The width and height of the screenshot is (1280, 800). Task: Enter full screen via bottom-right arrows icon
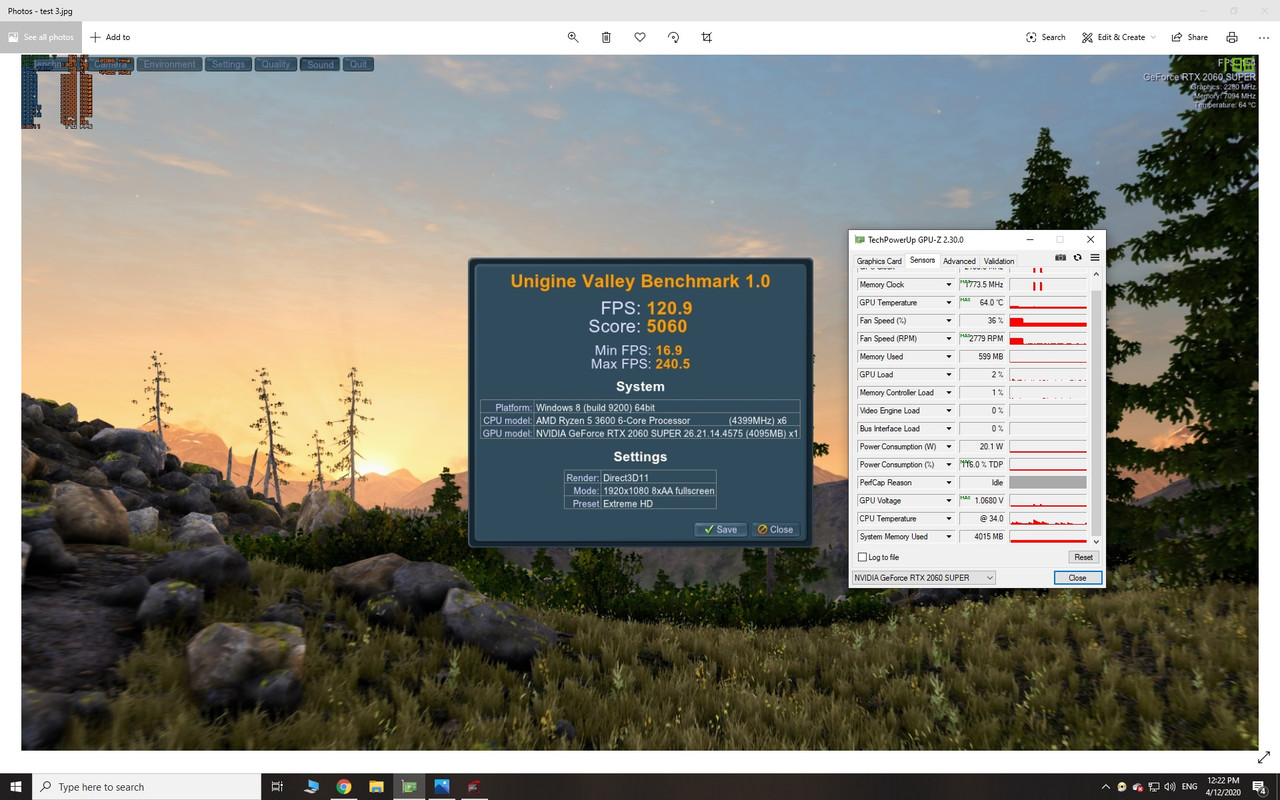pos(1264,758)
